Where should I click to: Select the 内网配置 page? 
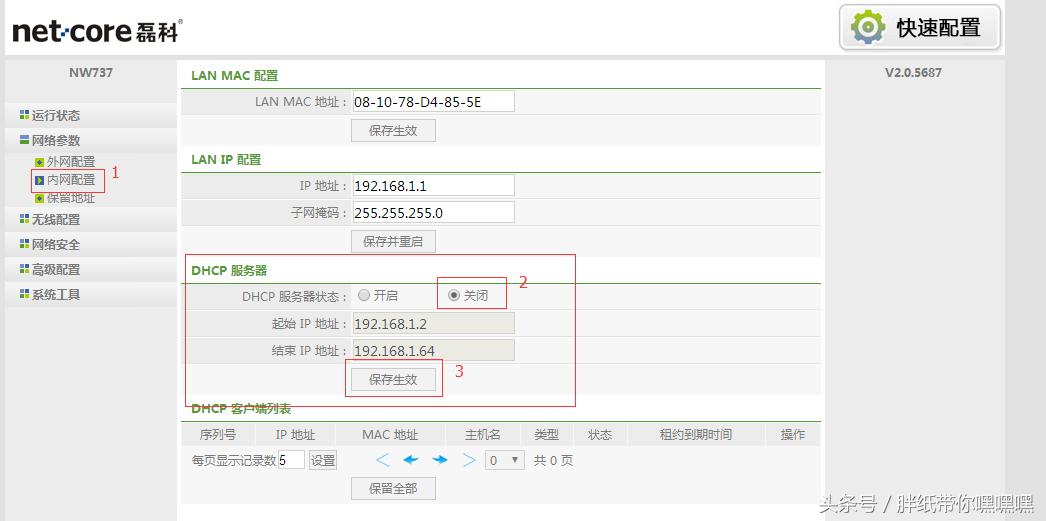(71, 180)
